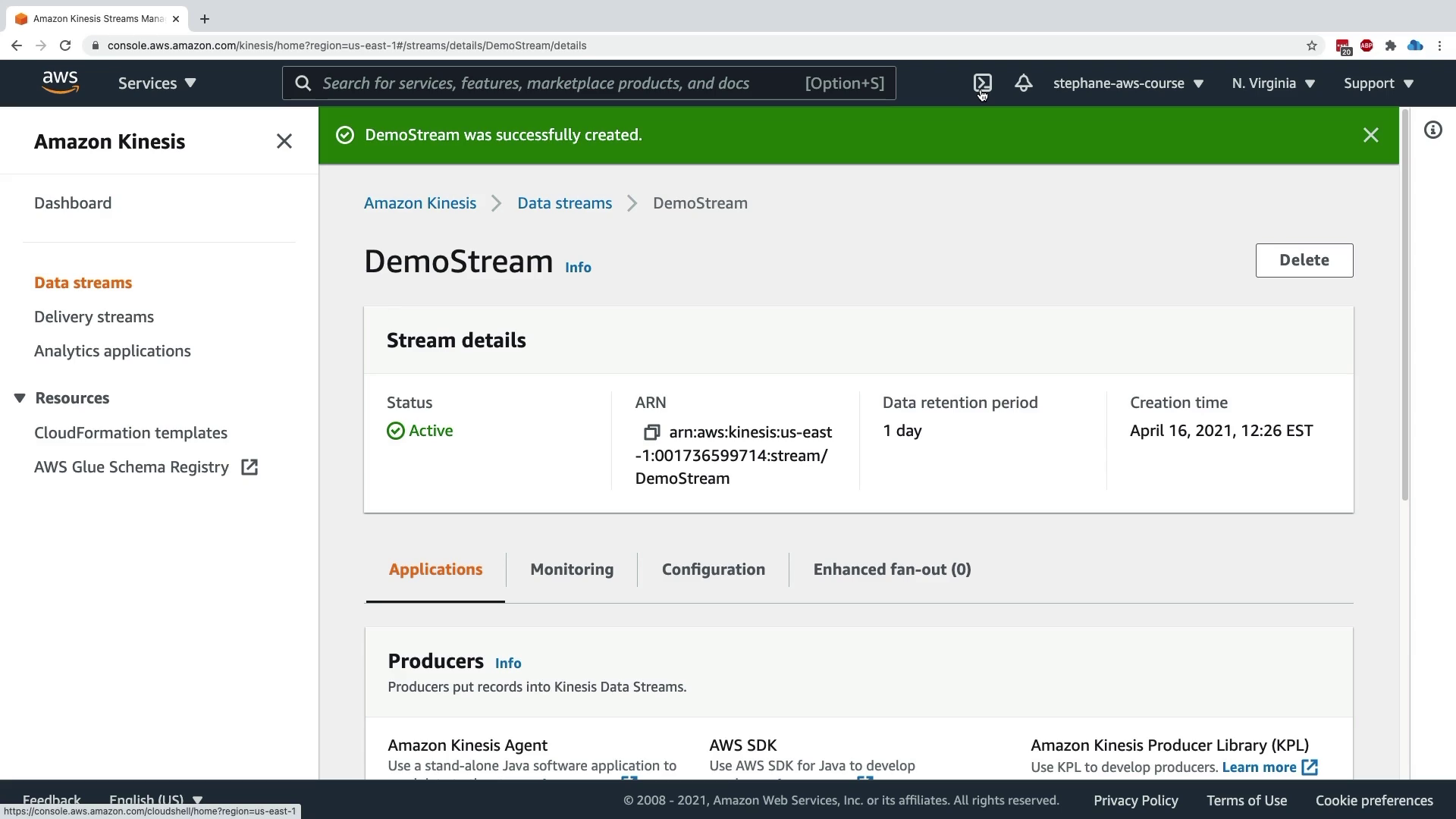This screenshot has width=1456, height=819.
Task: Reload the page in the browser
Action: click(65, 45)
